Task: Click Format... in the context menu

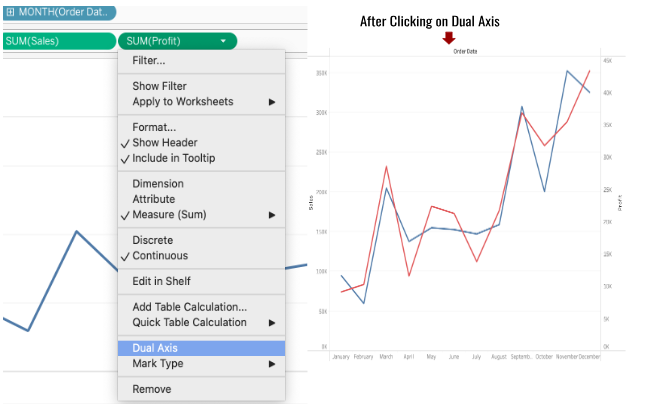Action: coord(154,127)
